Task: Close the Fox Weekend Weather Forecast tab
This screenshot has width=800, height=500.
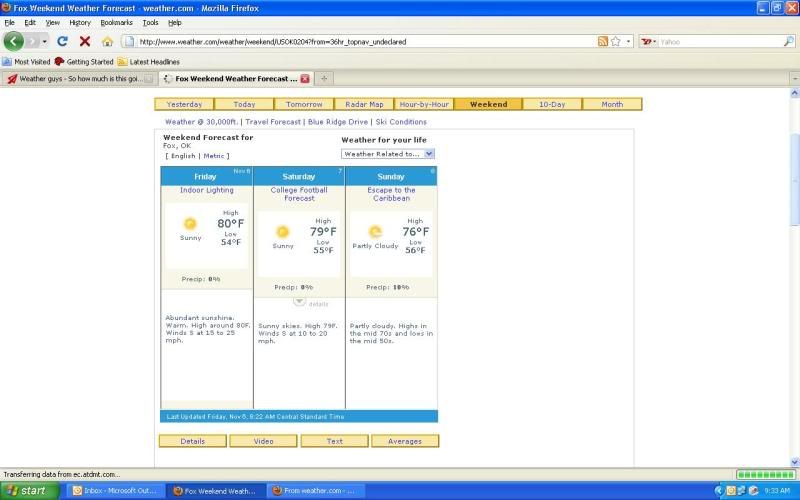Action: point(305,79)
